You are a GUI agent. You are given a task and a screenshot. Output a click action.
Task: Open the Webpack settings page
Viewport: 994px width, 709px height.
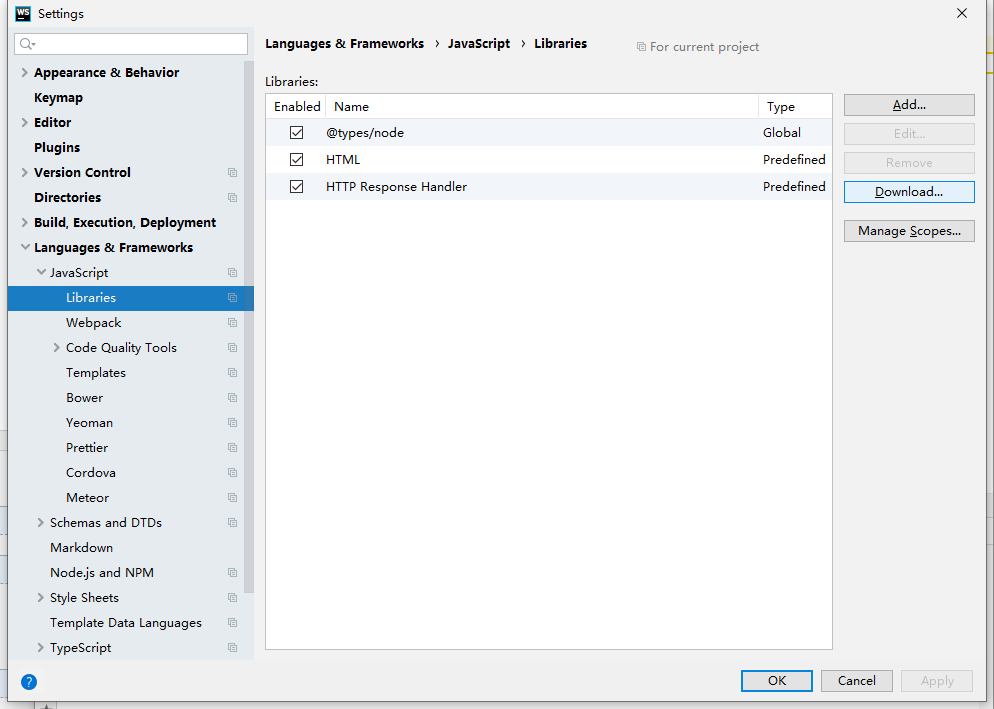(x=93, y=323)
